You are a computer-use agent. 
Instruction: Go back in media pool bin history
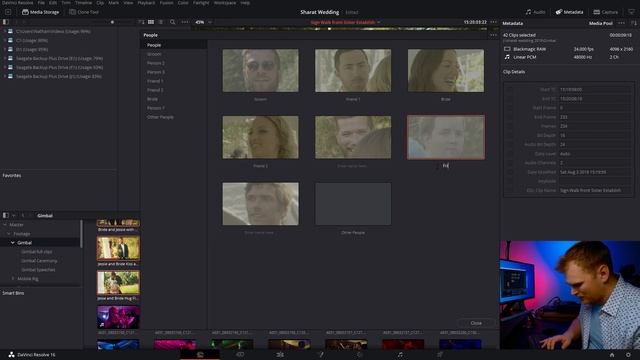tap(23, 216)
